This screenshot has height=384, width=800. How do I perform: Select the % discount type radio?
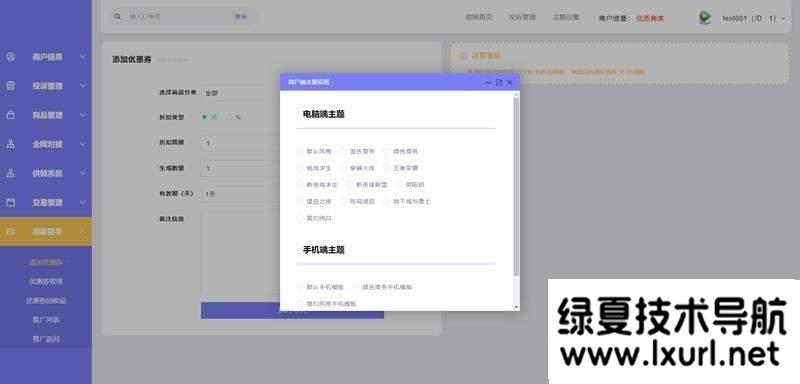point(229,117)
